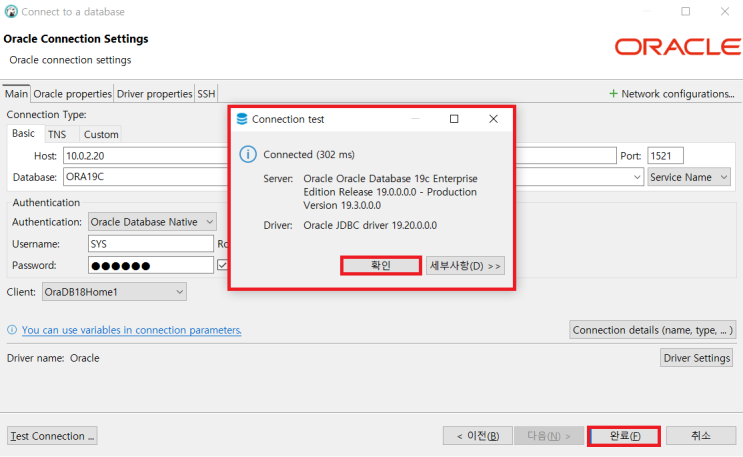
Task: Open the Service Name dropdown
Action: pyautogui.click(x=689, y=177)
